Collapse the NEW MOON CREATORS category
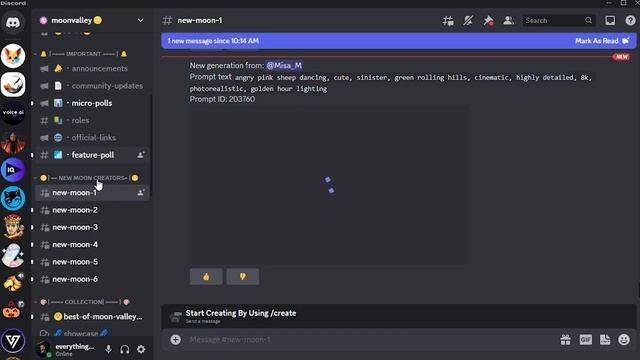 point(88,178)
